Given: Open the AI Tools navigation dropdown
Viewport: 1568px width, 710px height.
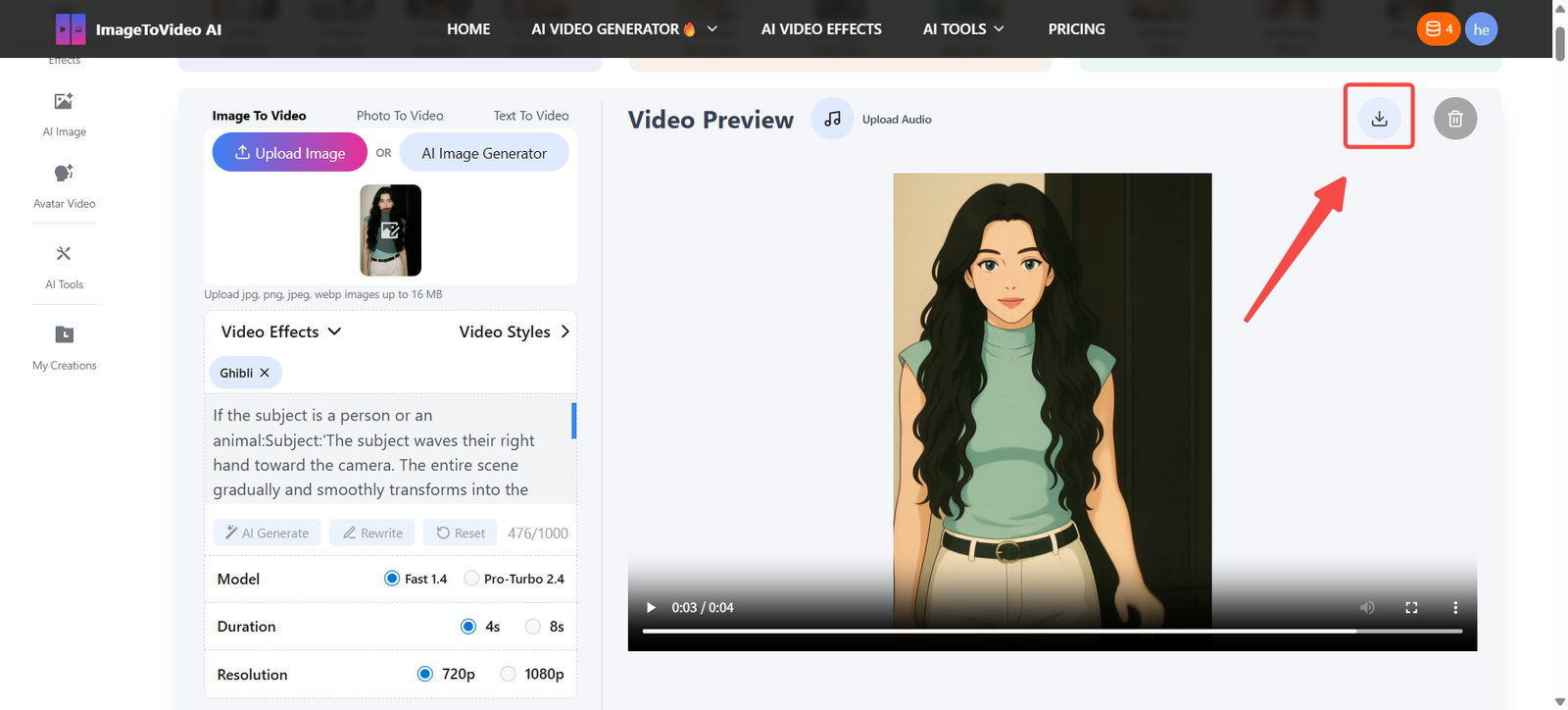Looking at the screenshot, I should point(963,29).
